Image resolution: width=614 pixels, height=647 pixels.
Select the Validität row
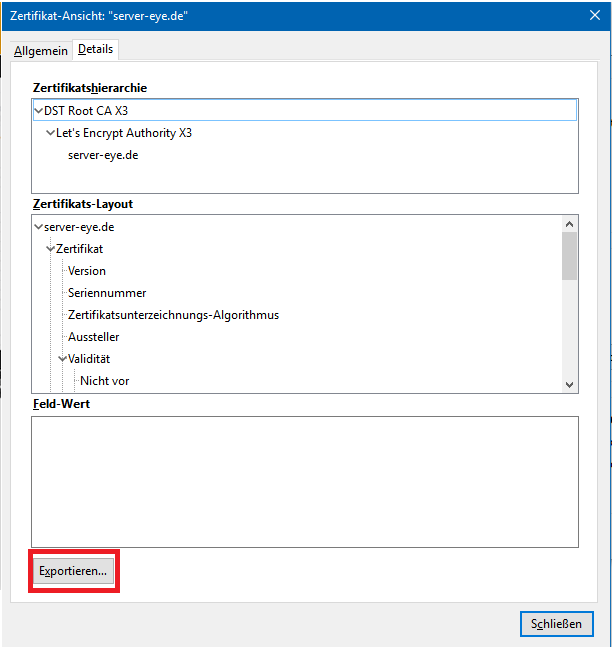89,359
